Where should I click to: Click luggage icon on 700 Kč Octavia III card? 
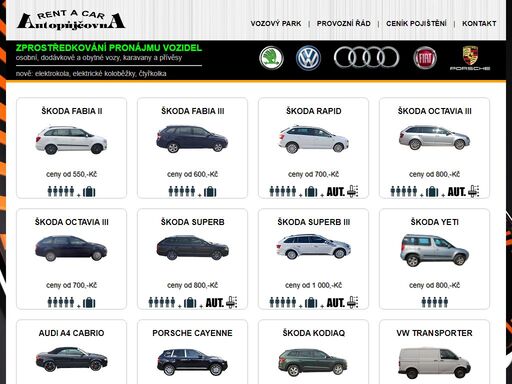coord(89,303)
